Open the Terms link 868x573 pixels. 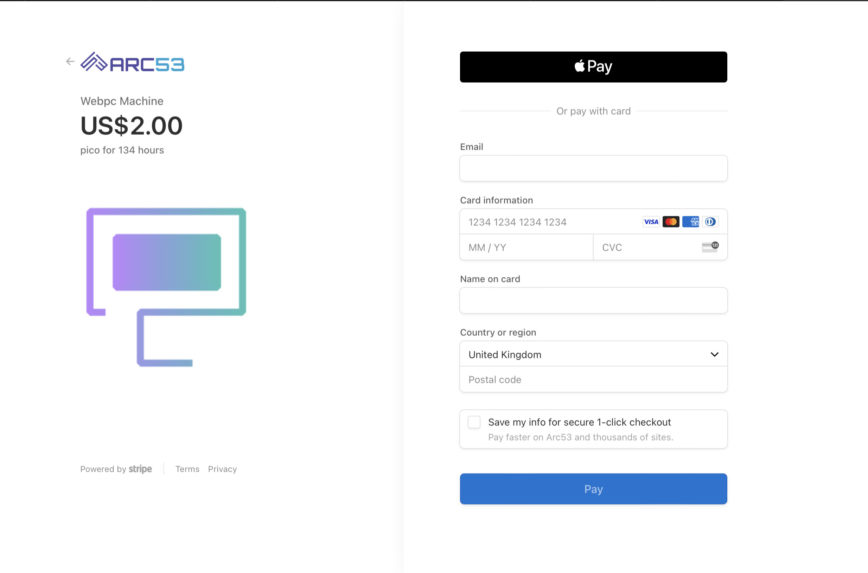point(187,469)
